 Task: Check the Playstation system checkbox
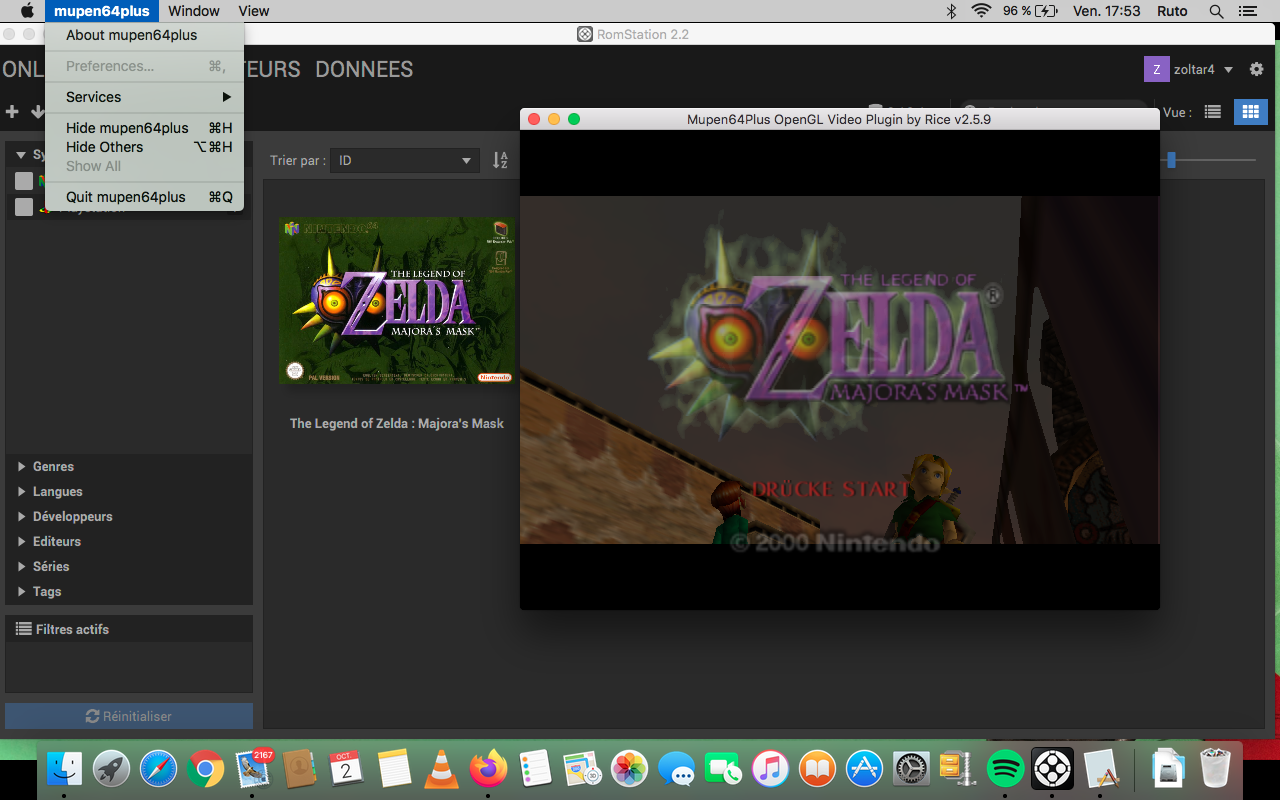tap(24, 207)
